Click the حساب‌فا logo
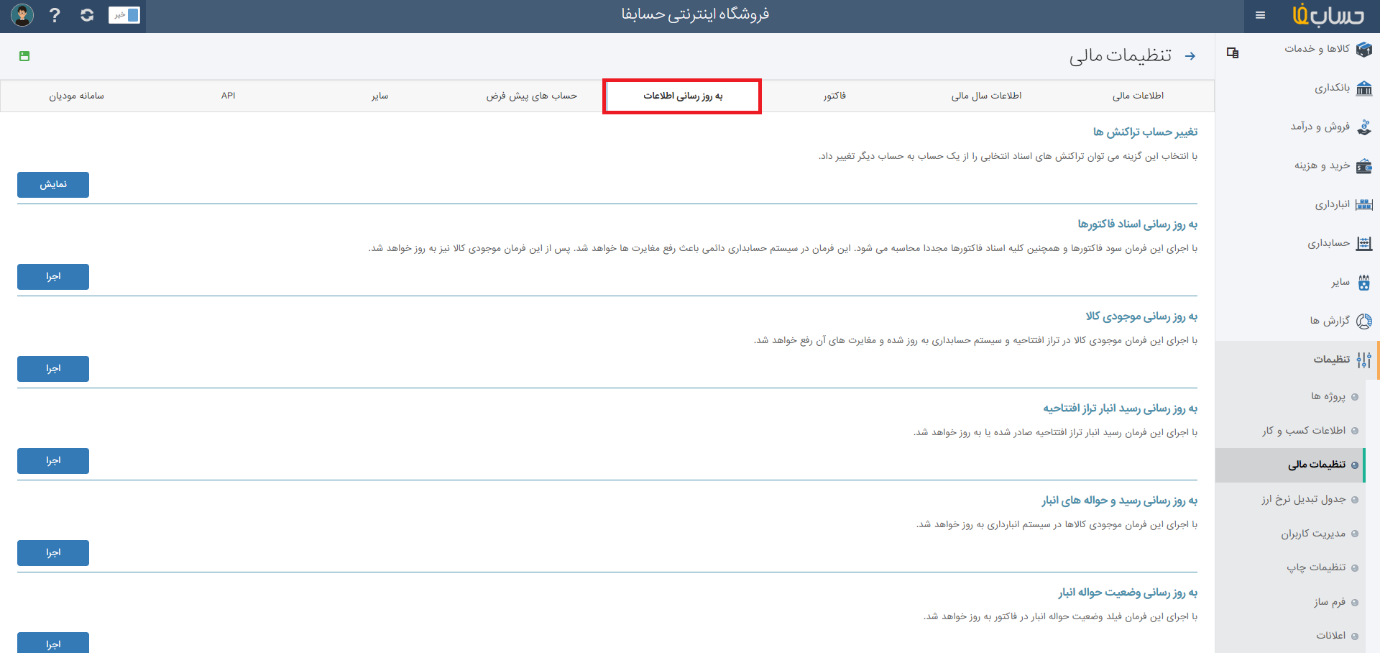The image size is (1380, 653). coord(1328,16)
